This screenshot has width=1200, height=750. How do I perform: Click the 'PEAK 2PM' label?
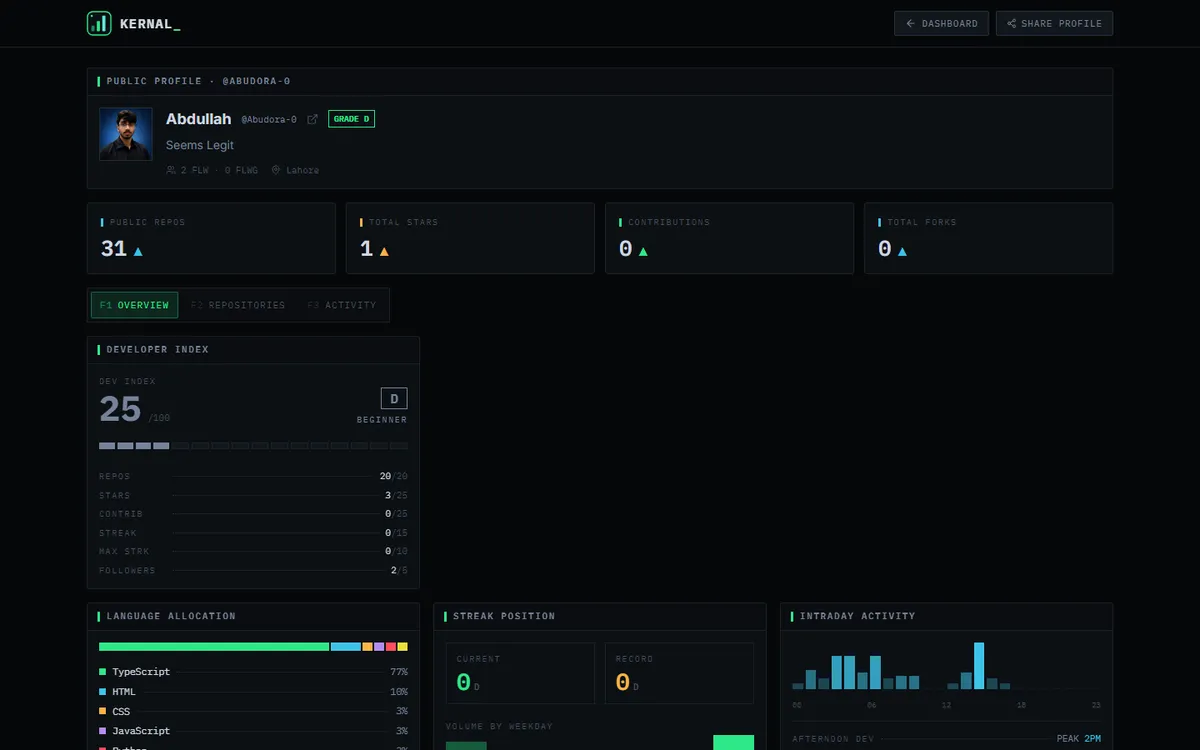click(x=1079, y=739)
